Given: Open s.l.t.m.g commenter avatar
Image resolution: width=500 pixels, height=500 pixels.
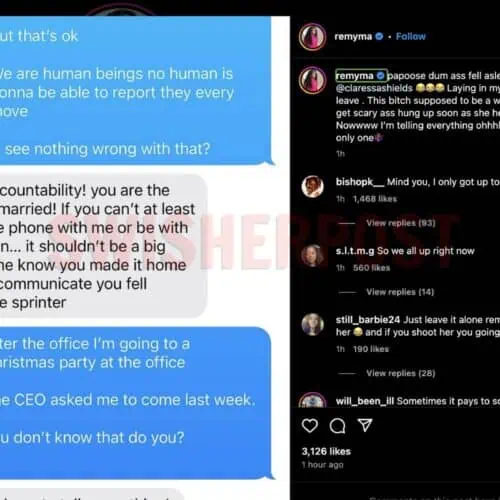Looking at the screenshot, I should pos(312,256).
